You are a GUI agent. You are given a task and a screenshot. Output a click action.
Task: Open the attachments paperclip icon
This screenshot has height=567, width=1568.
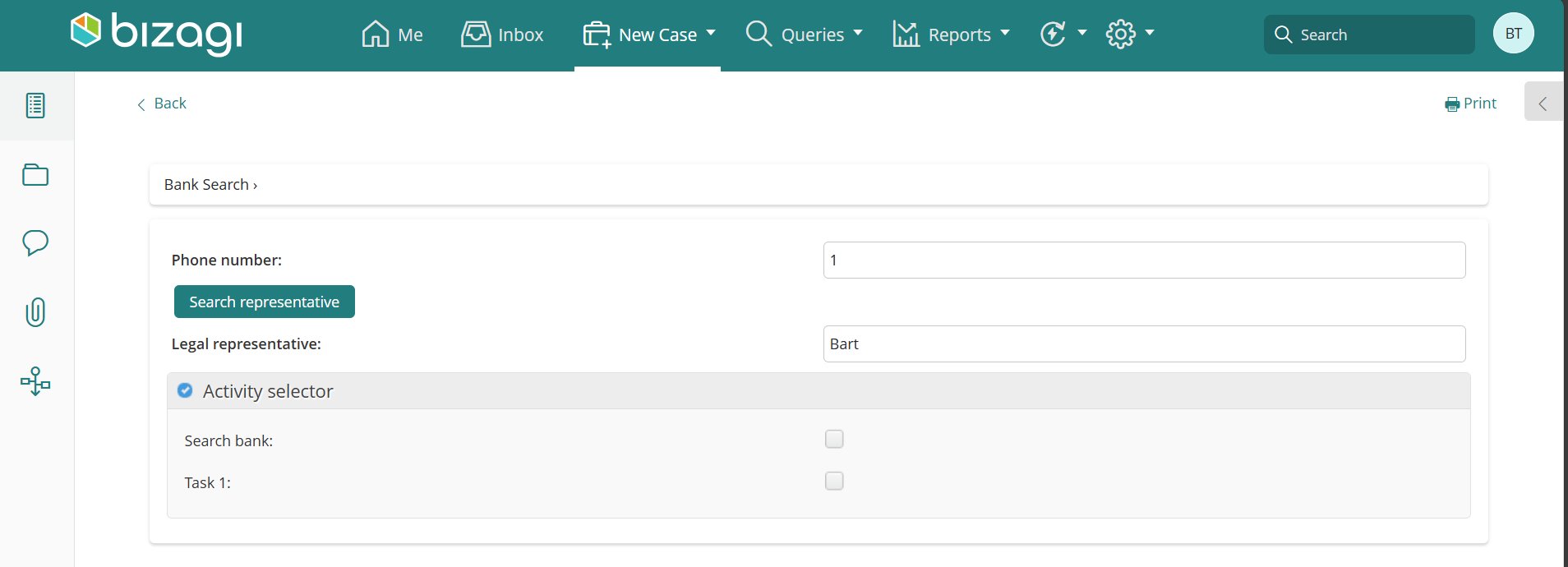click(35, 312)
